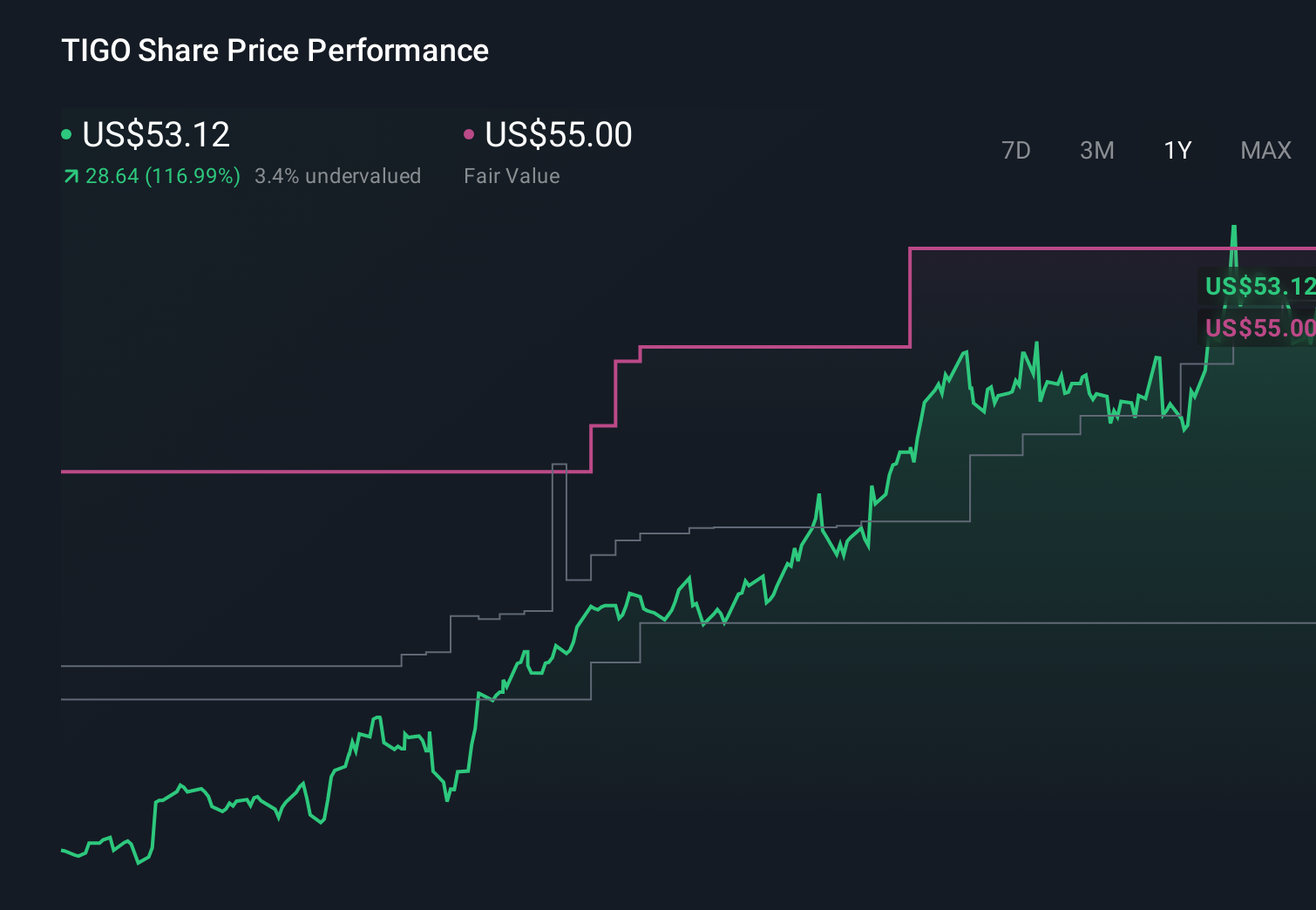This screenshot has width=1316, height=910.
Task: Switch to the 7D time range tab
Action: [1016, 150]
